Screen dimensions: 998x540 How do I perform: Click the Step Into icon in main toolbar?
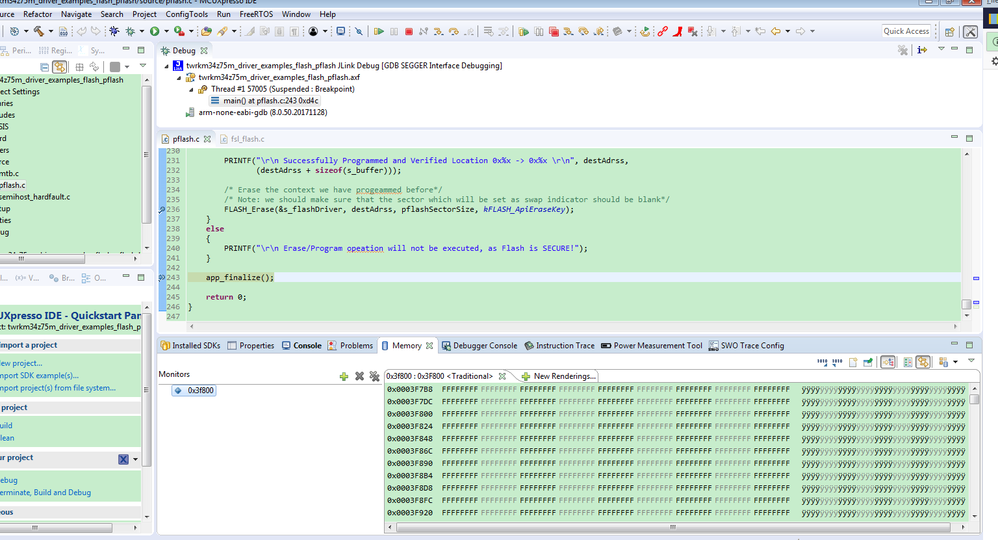[x=439, y=31]
